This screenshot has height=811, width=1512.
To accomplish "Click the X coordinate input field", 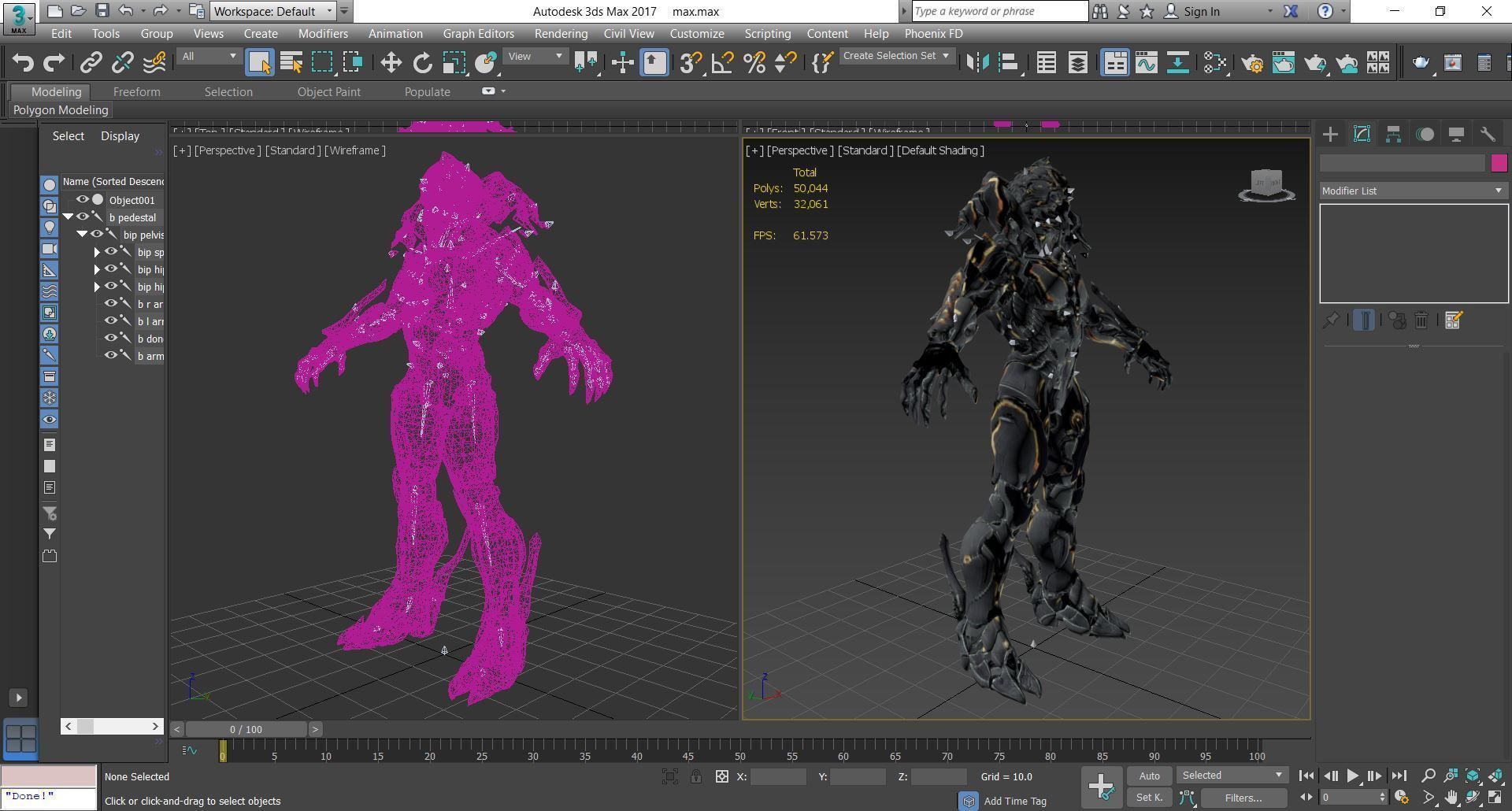I will tap(778, 776).
